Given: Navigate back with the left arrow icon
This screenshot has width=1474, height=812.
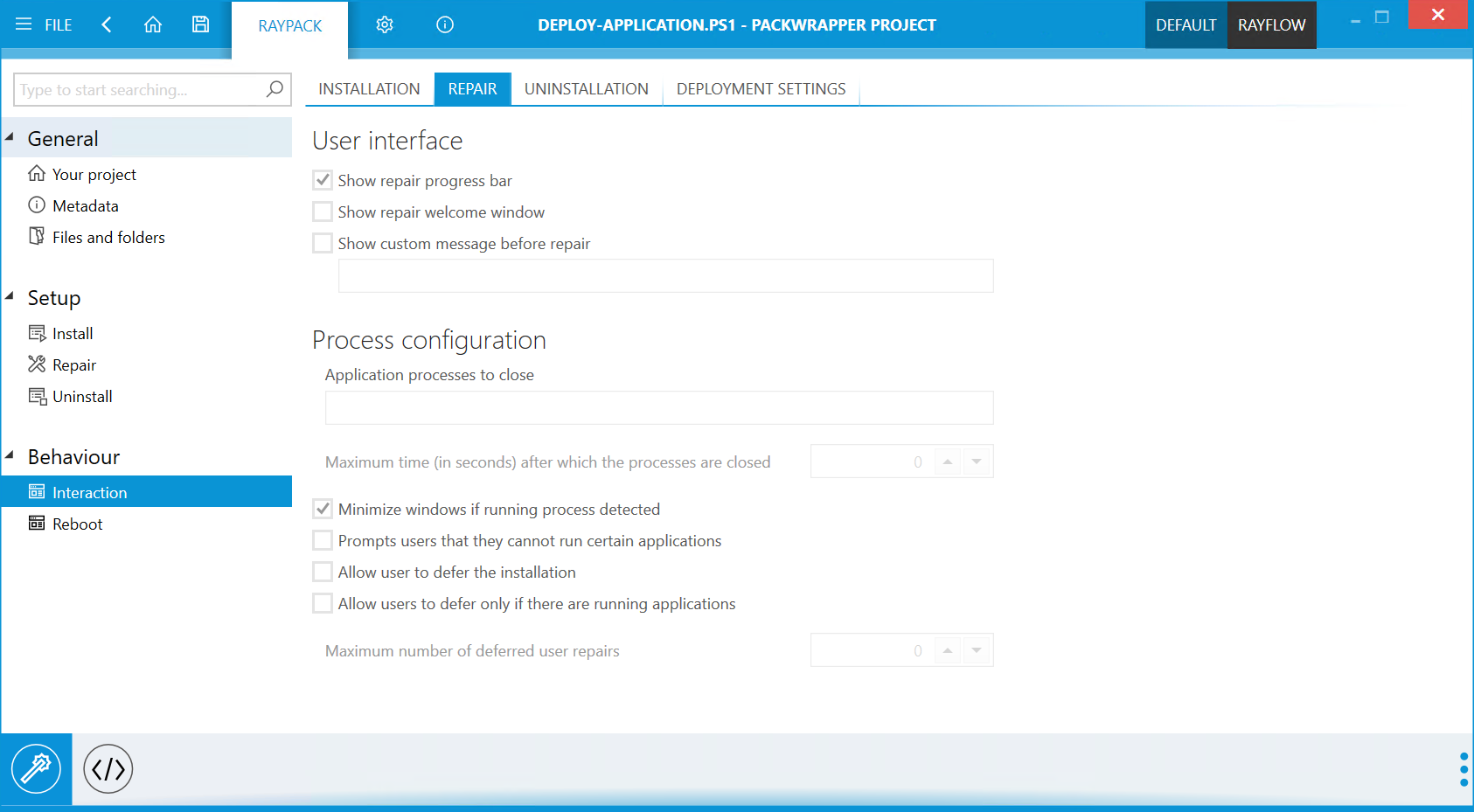Looking at the screenshot, I should click(x=106, y=24).
